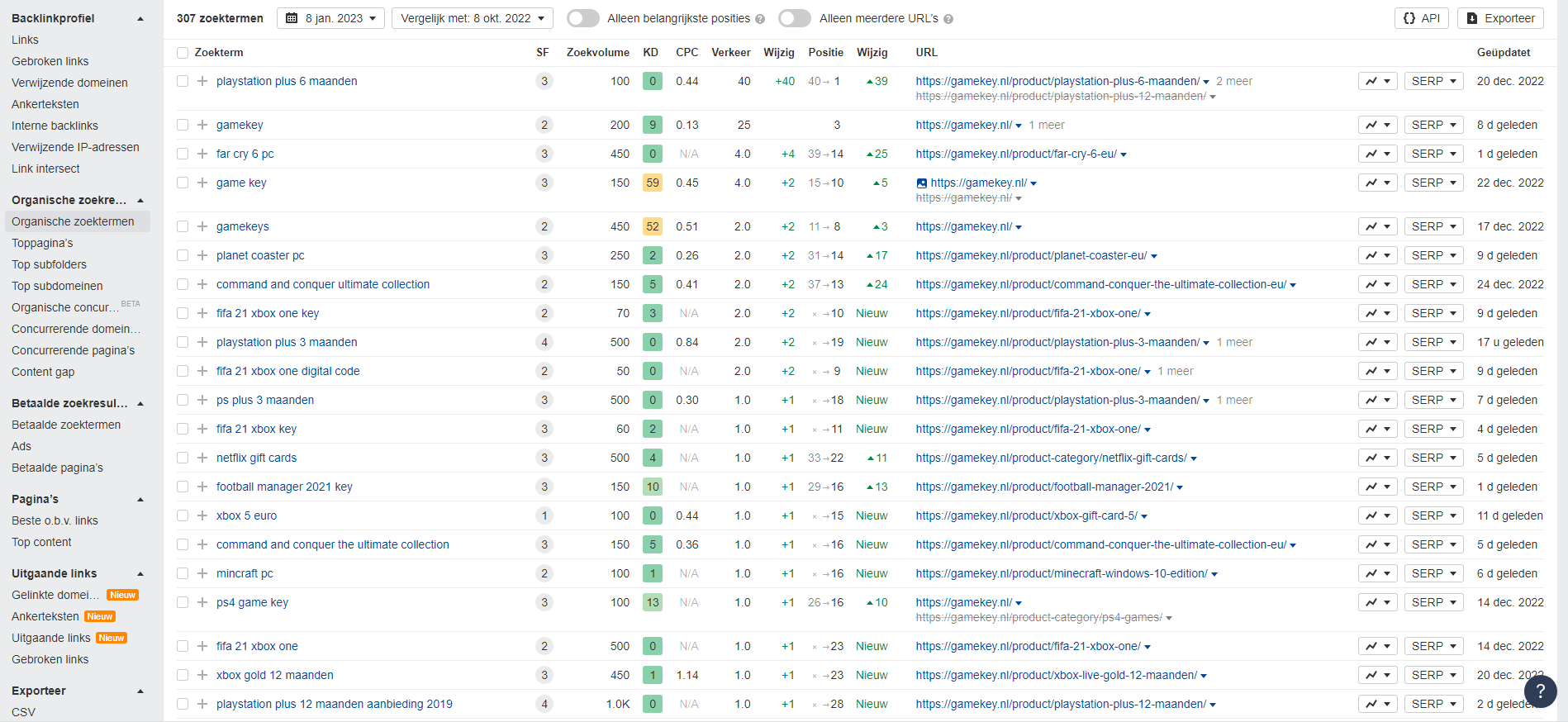Open 'Content gap' in sidebar

[43, 372]
